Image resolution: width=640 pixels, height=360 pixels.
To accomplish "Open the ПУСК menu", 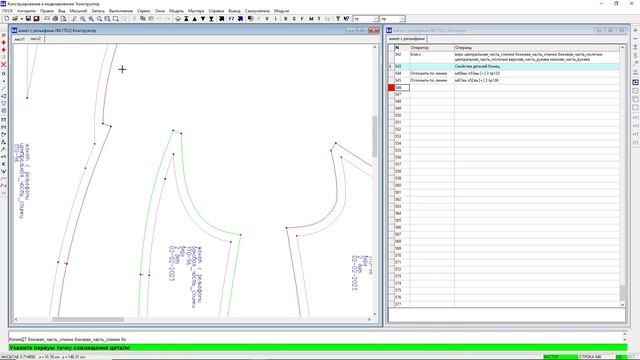I will [7, 11].
